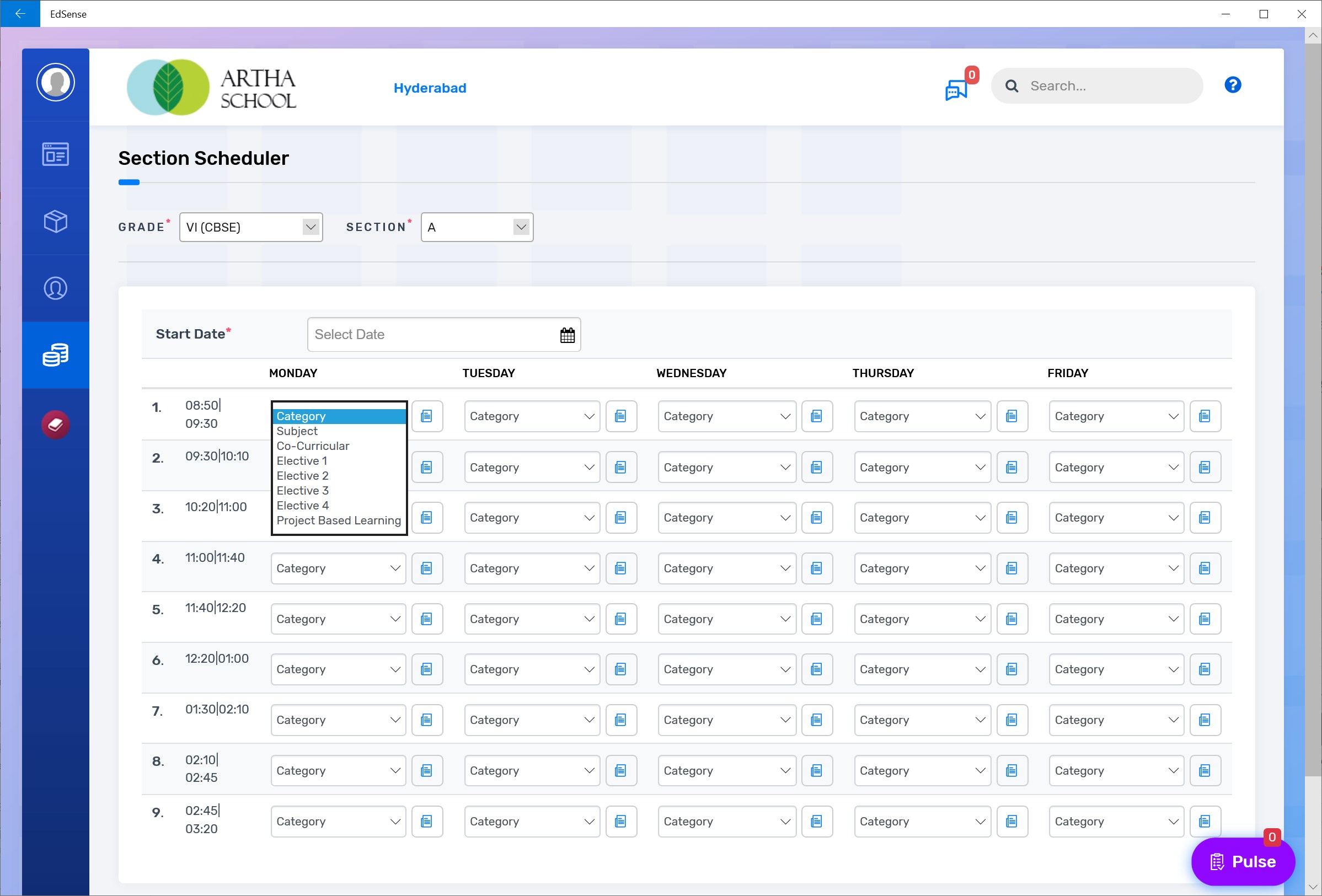Screen dimensions: 1322x896
Task: Expand the Section A dropdown
Action: coord(477,227)
